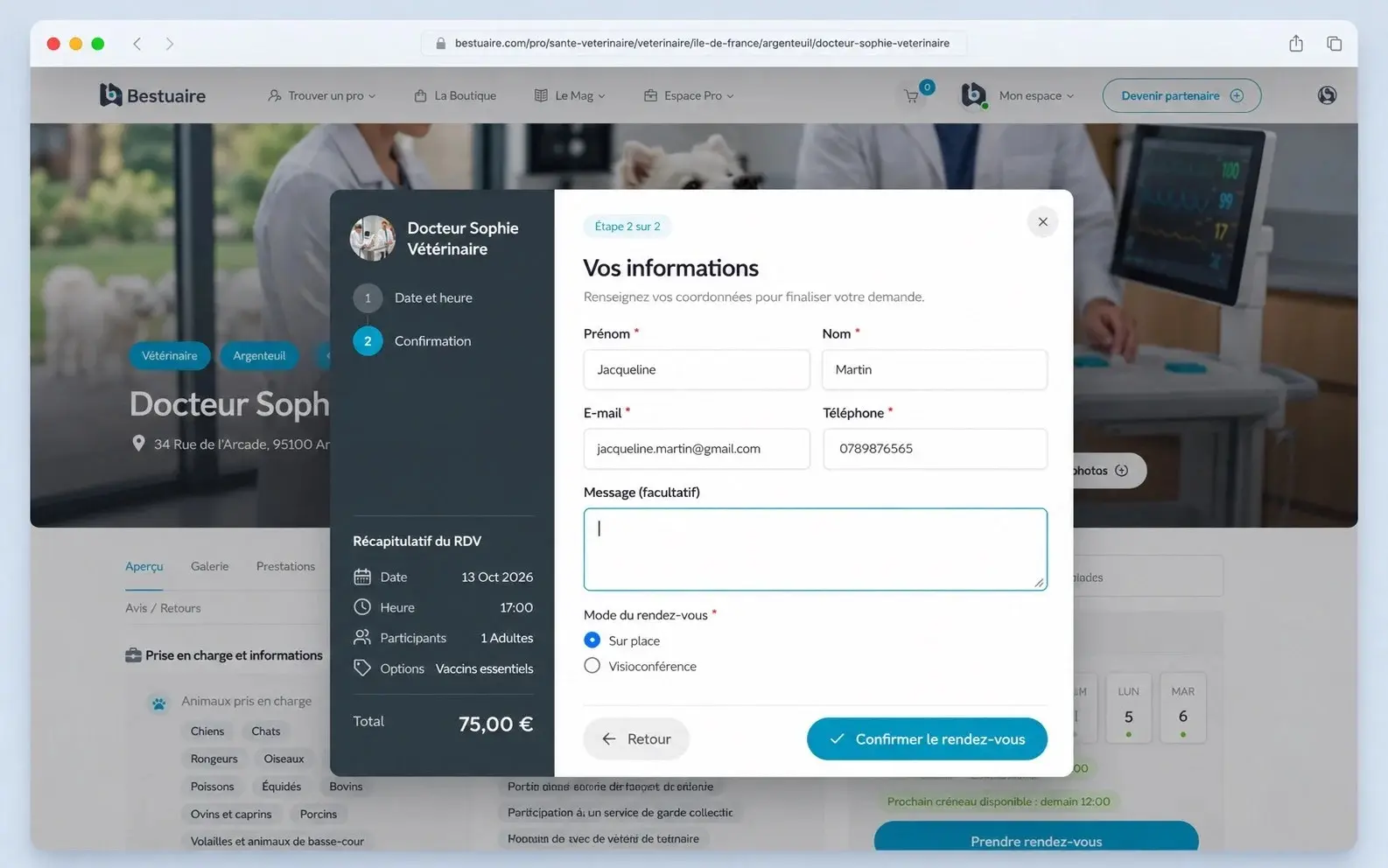This screenshot has height=868, width=1388.
Task: Click the Prénom input field
Action: [697, 369]
